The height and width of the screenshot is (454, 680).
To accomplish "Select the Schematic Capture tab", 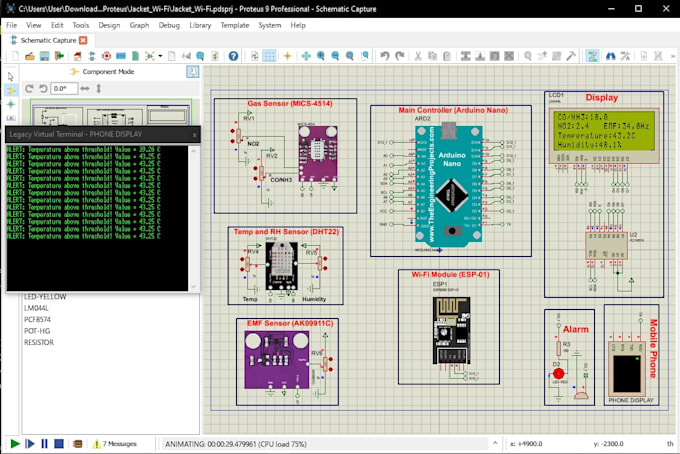I will (48, 40).
